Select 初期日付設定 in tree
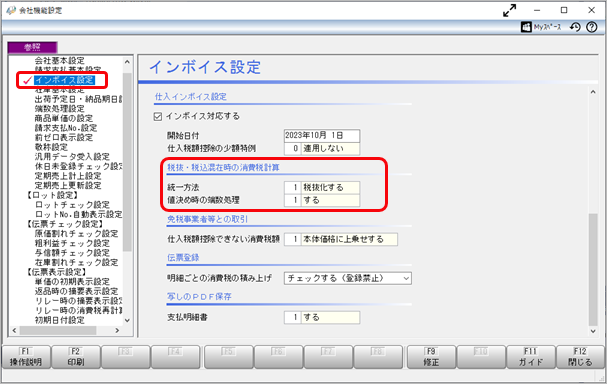 (60, 320)
